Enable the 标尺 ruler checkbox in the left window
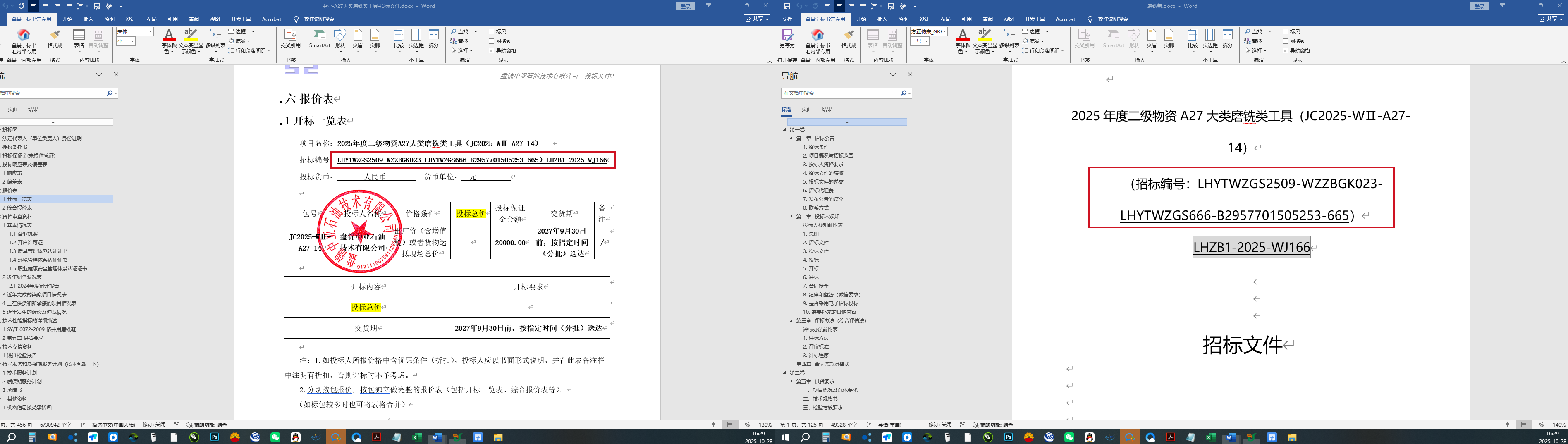1568x444 pixels. pos(492,32)
